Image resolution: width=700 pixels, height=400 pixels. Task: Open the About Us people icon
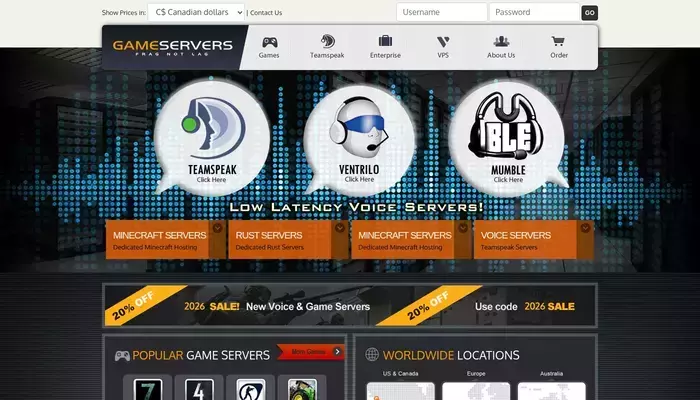(x=501, y=42)
